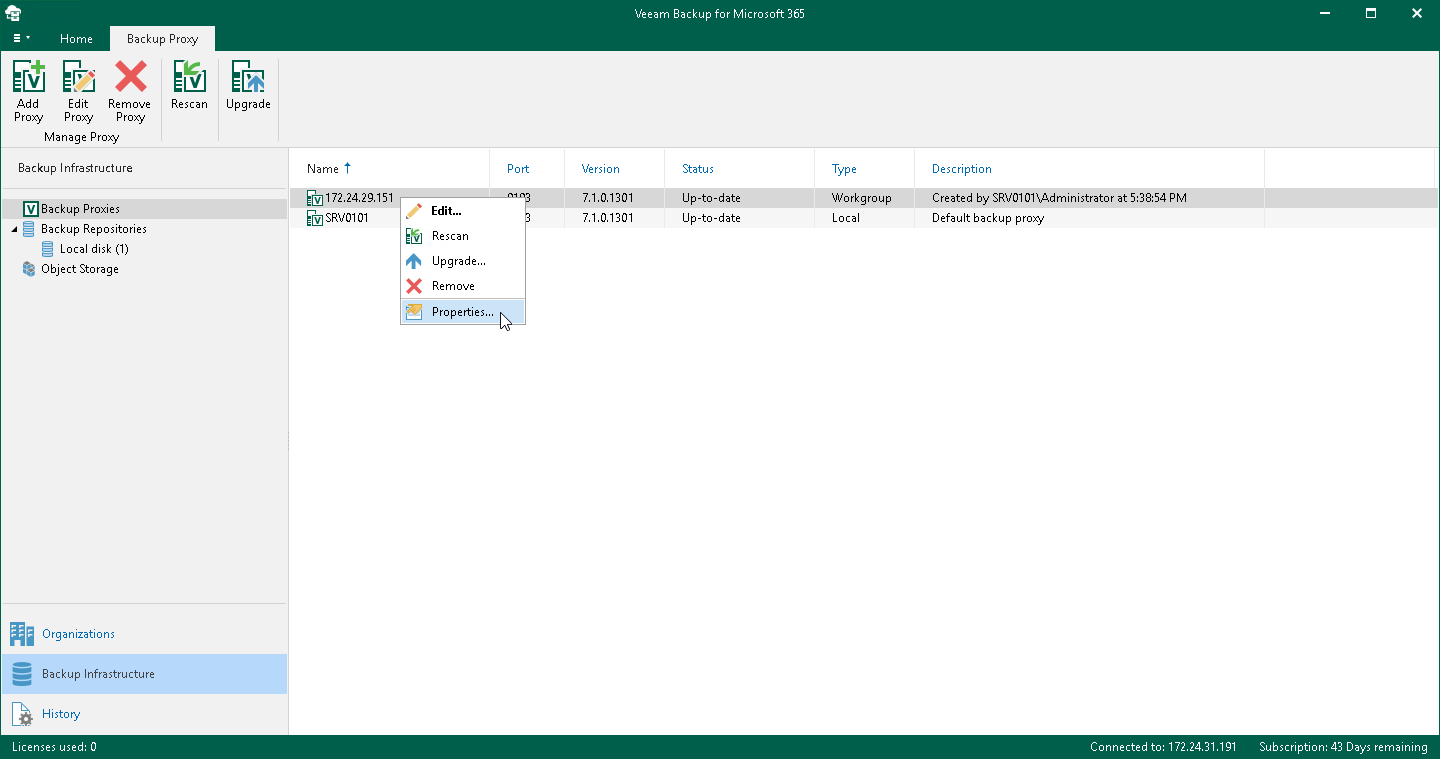Click the Created by SRV0101\Administrator description
The image size is (1440, 759).
point(1060,198)
